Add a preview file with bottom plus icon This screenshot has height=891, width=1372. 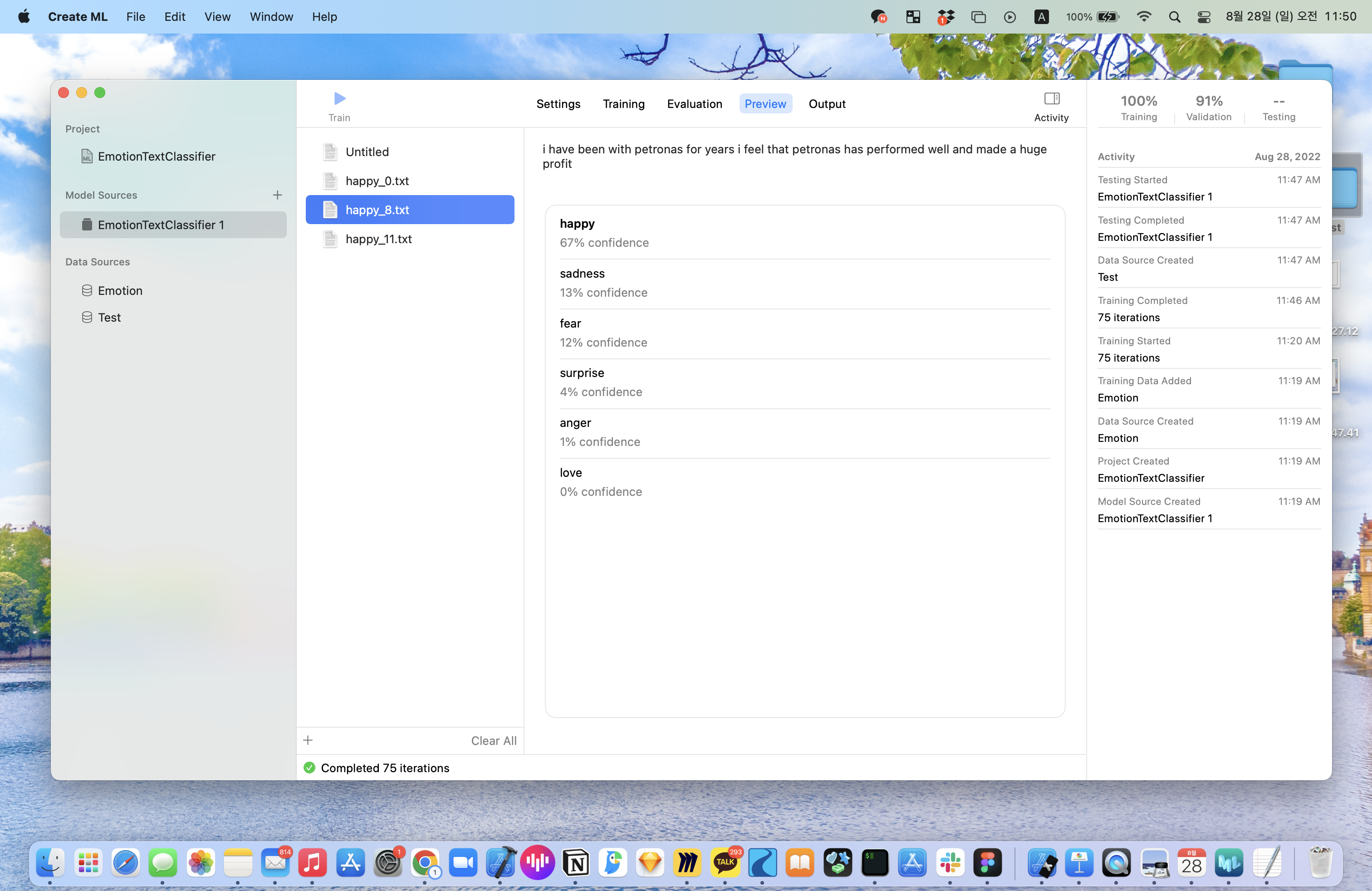click(308, 740)
